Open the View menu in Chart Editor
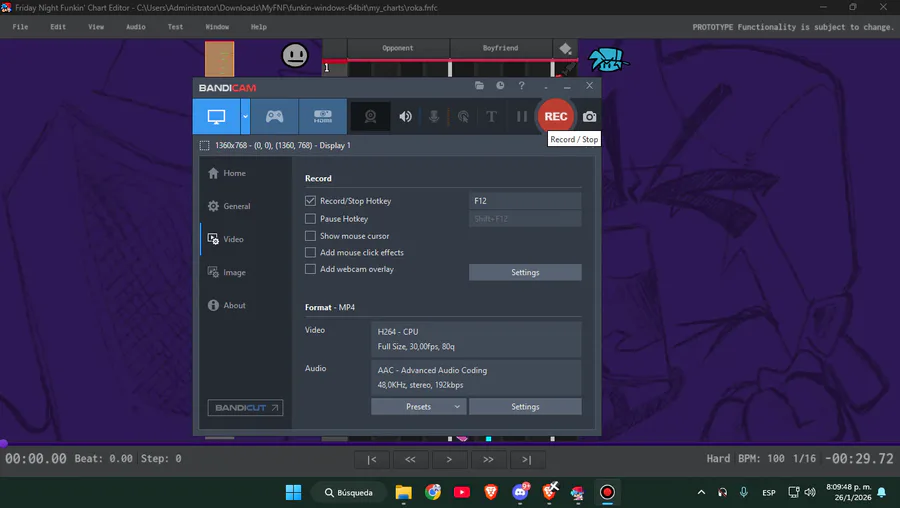The height and width of the screenshot is (508, 900). pos(96,27)
